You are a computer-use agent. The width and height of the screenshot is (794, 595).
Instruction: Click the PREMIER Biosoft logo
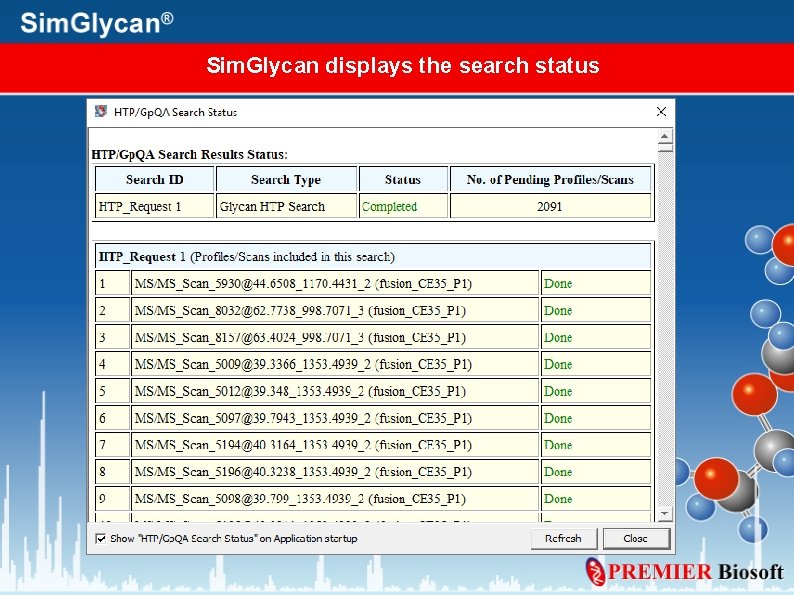[x=684, y=572]
